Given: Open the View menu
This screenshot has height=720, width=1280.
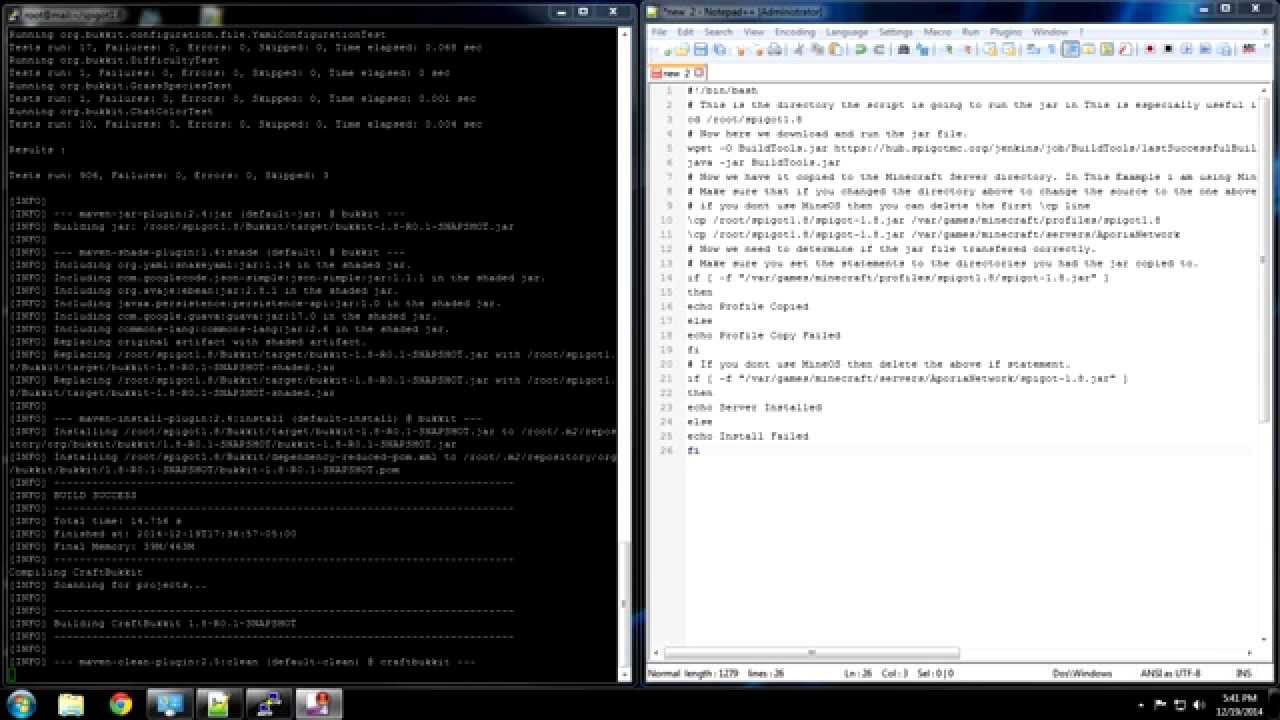Looking at the screenshot, I should pos(754,32).
